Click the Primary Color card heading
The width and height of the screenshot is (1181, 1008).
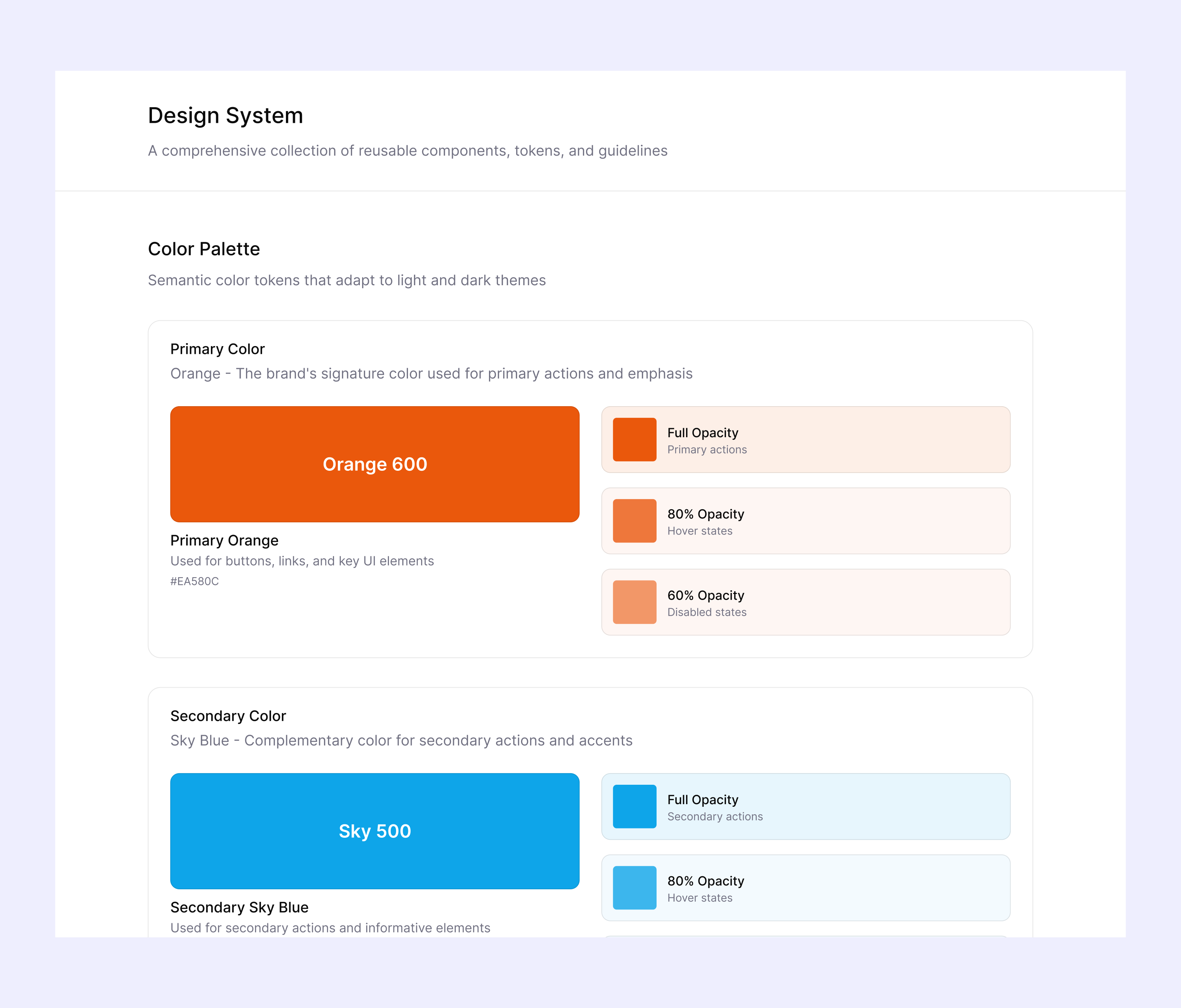pos(217,349)
